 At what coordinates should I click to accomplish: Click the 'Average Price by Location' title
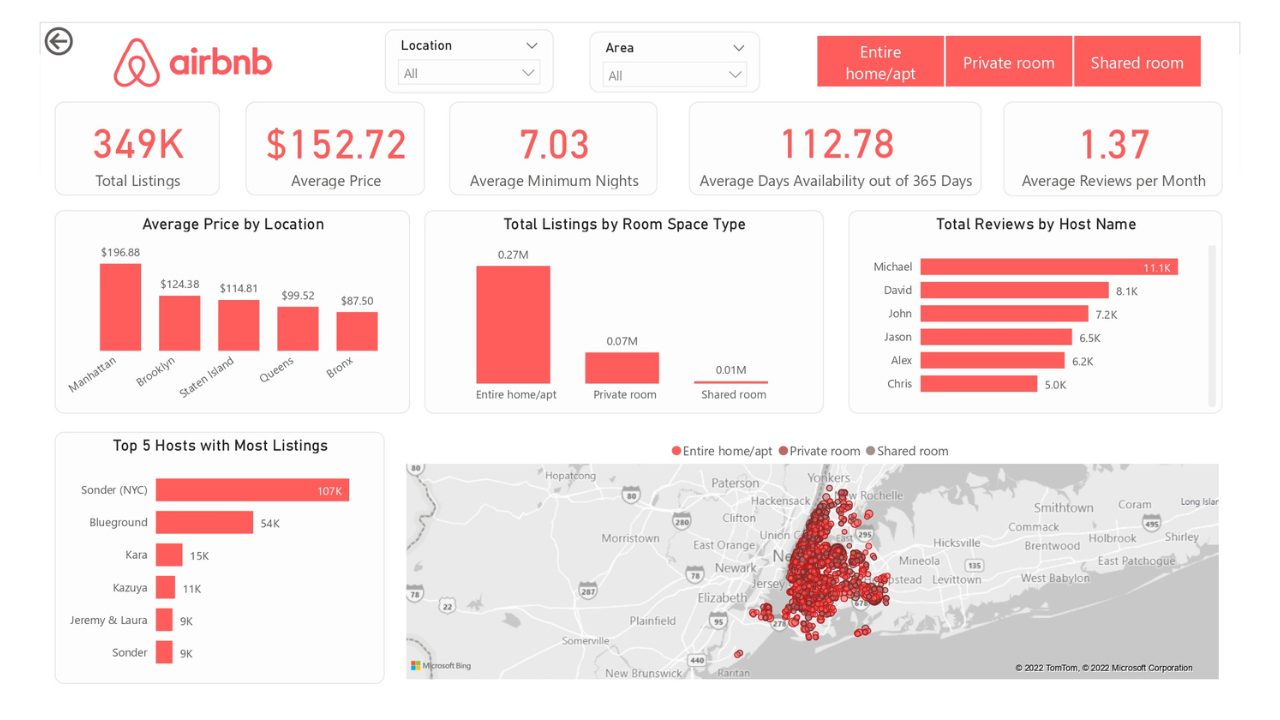[233, 225]
